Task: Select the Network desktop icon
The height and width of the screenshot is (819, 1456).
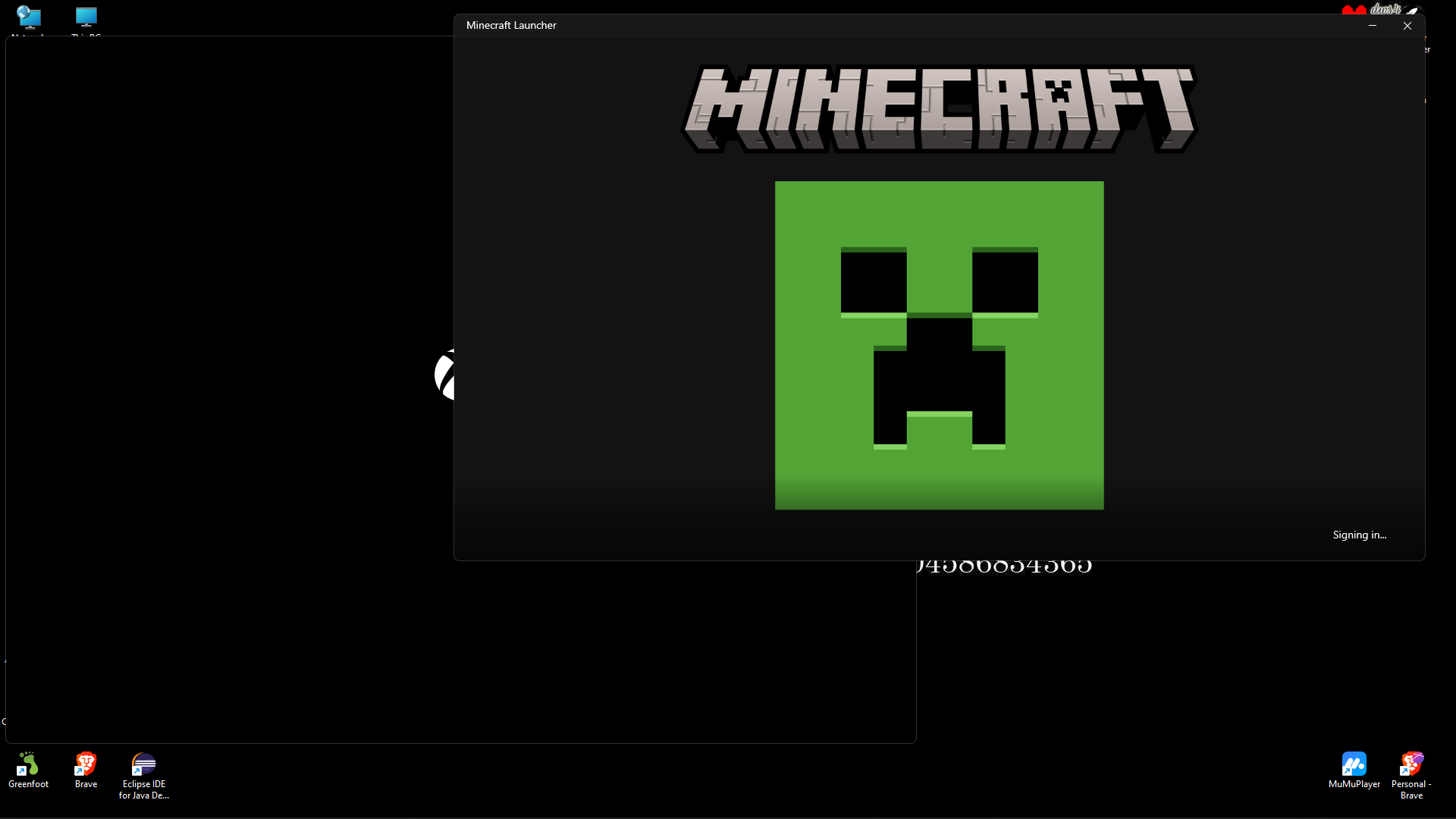Action: click(x=28, y=20)
